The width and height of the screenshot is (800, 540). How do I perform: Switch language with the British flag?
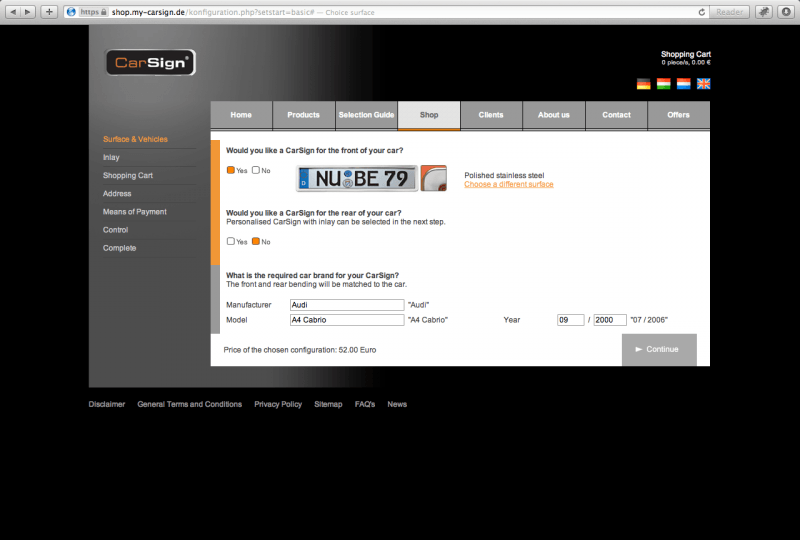click(x=704, y=84)
